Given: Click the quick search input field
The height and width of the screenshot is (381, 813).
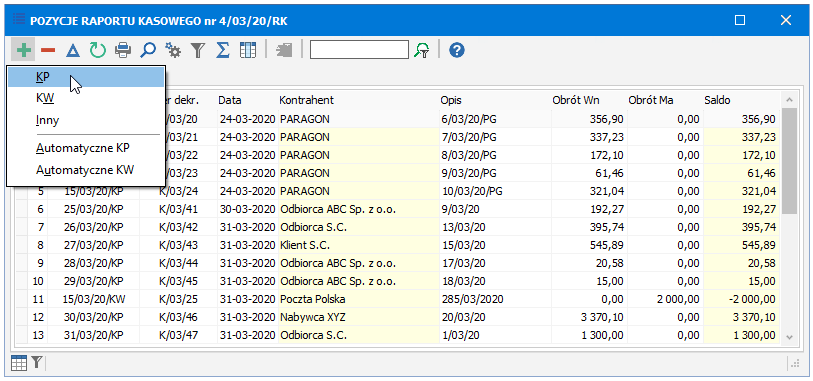Looking at the screenshot, I should (359, 50).
